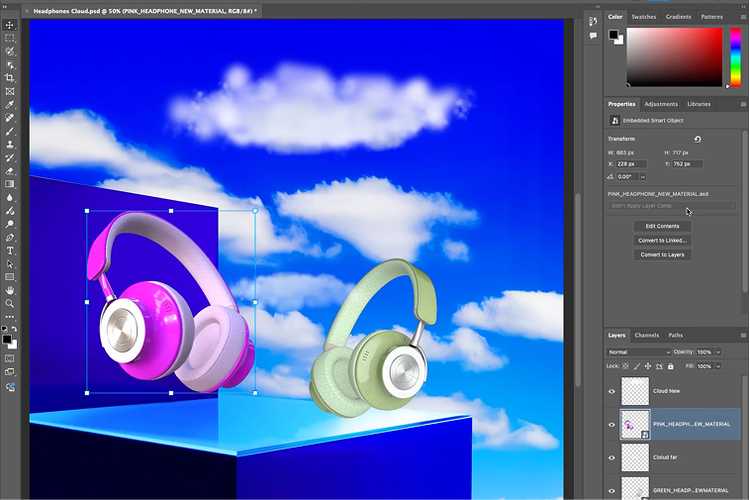The image size is (750, 500).
Task: Pick the Eyedropper tool
Action: pos(10,104)
